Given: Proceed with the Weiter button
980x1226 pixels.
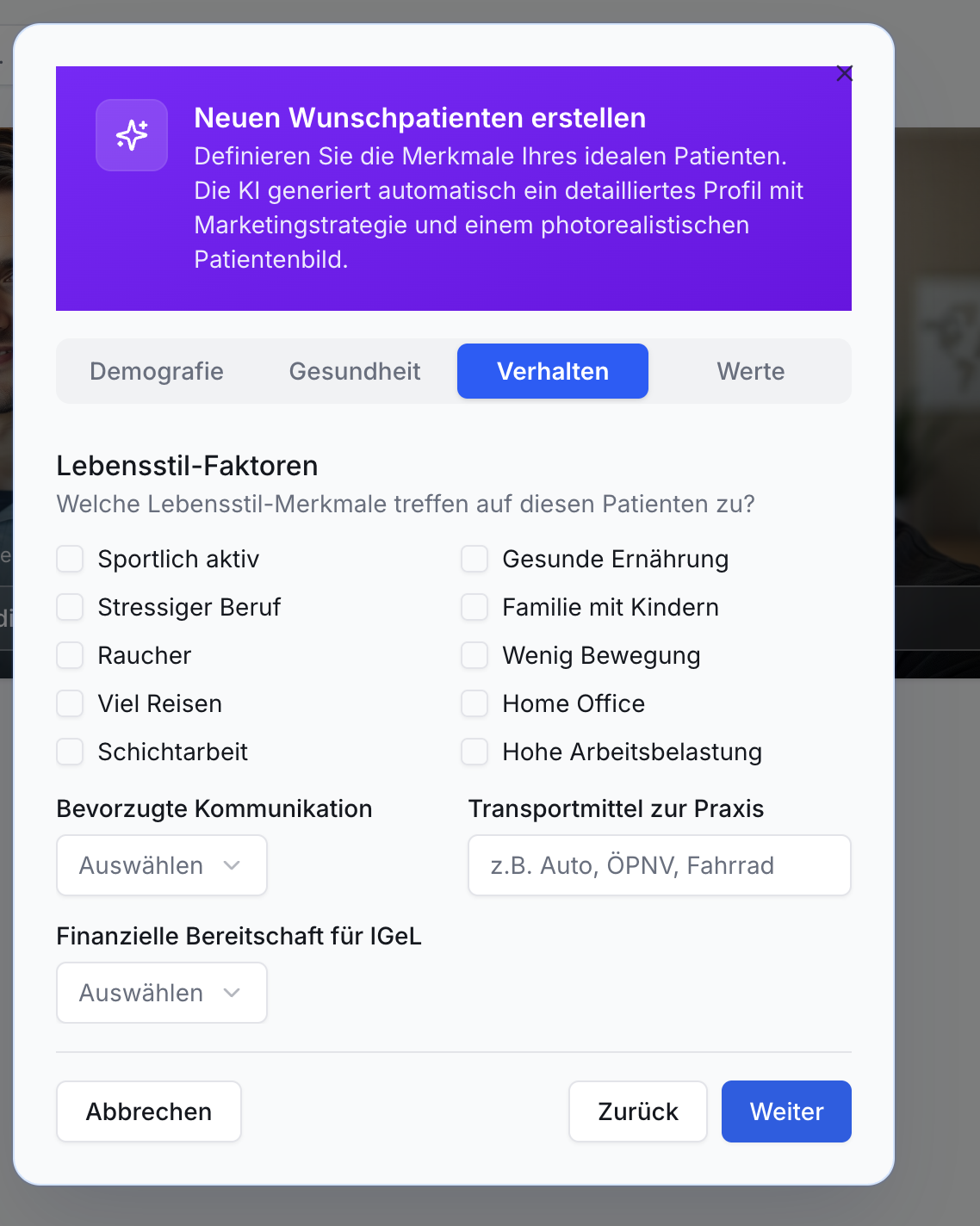Looking at the screenshot, I should (786, 1111).
